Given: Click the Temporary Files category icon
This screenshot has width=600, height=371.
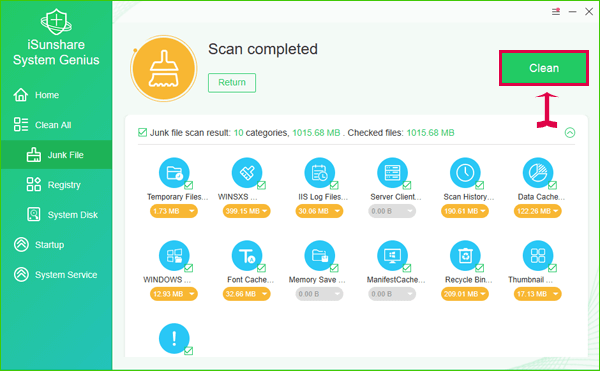Looking at the screenshot, I should 174,172.
